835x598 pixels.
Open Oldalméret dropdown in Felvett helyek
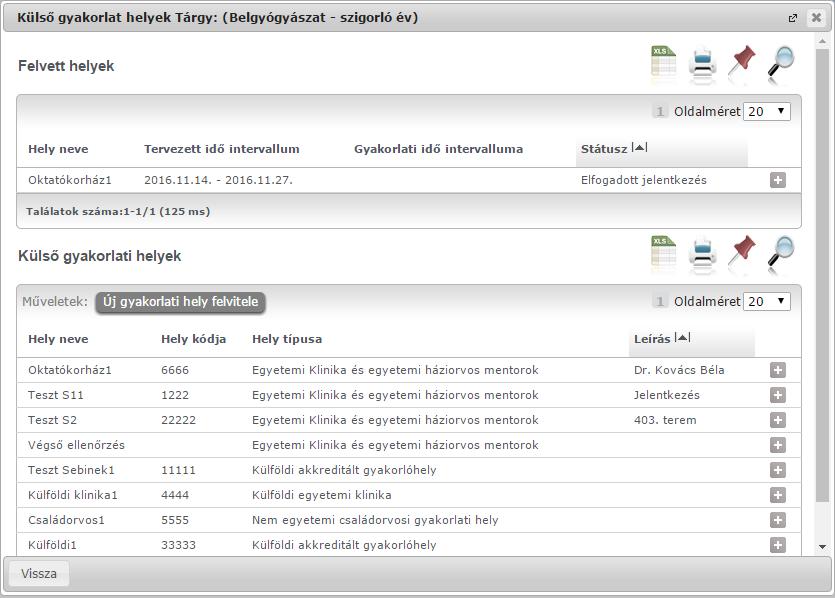click(767, 111)
